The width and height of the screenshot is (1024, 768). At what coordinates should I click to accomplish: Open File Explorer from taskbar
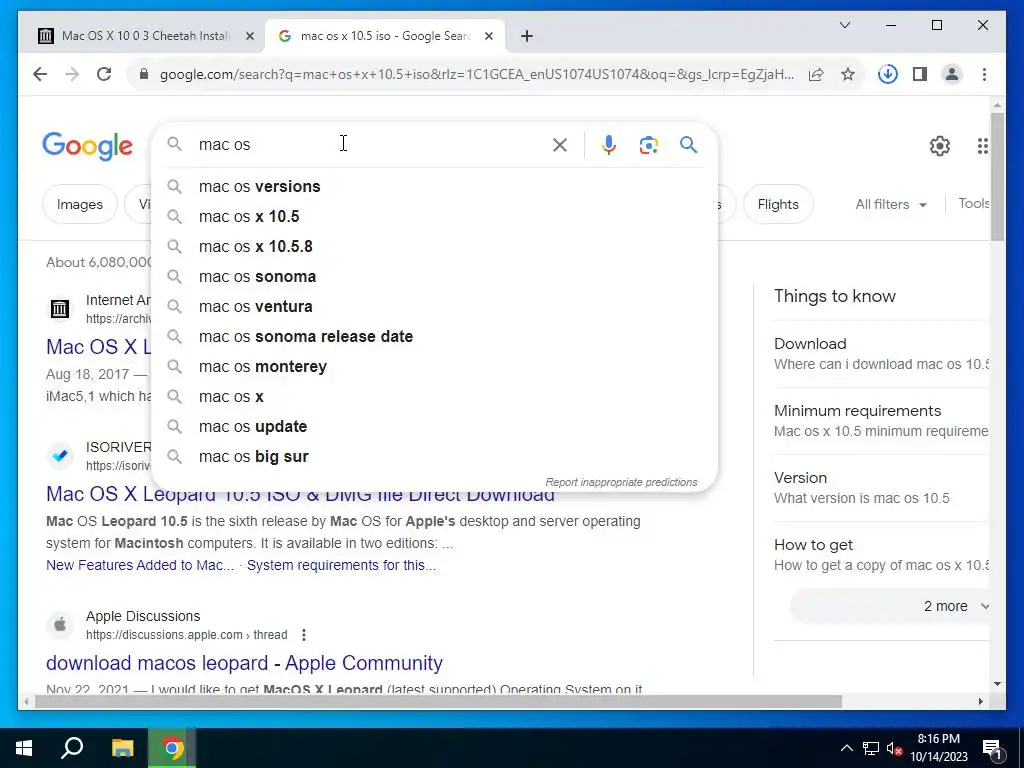pos(122,748)
